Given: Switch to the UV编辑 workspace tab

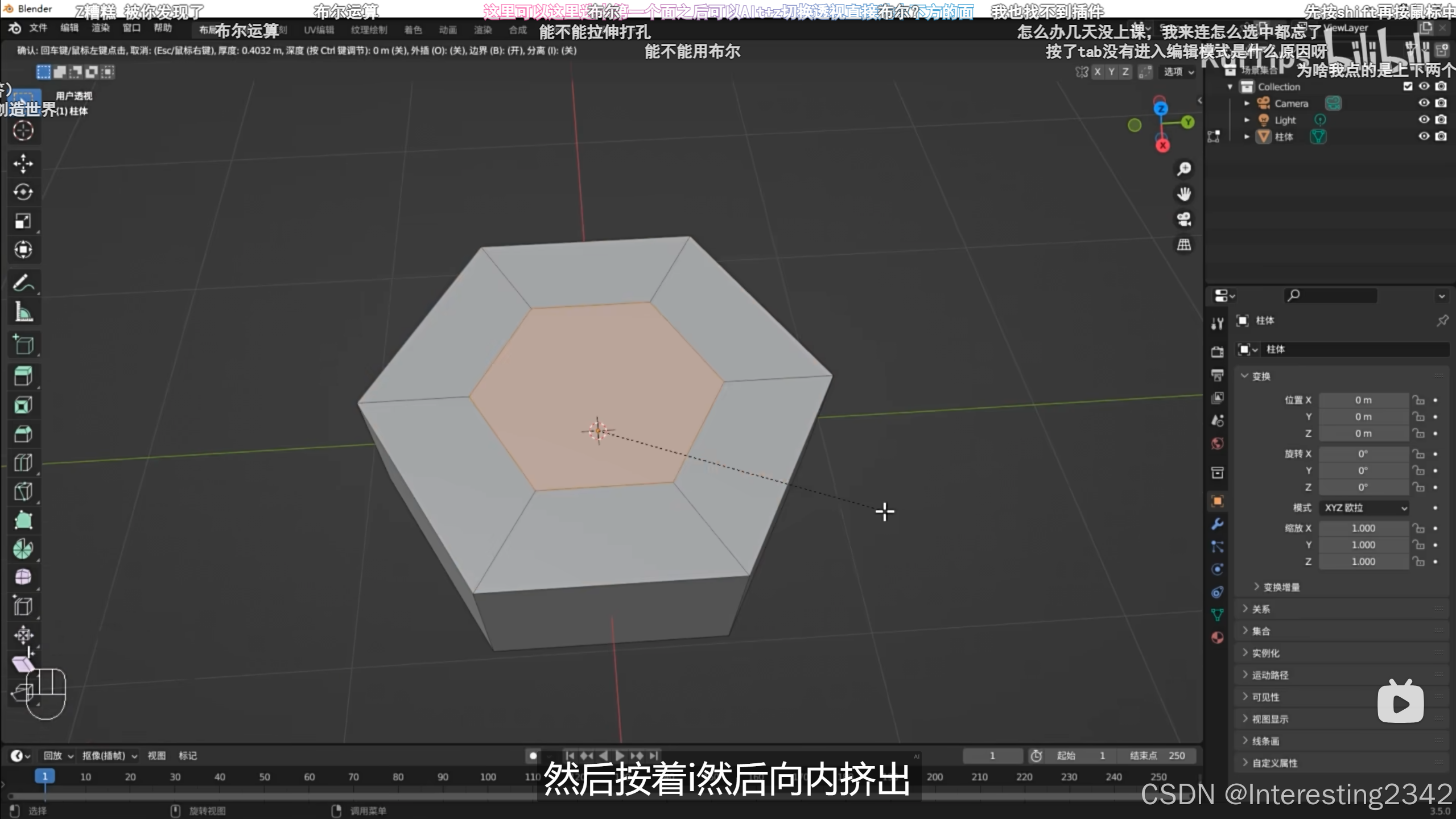Looking at the screenshot, I should click(x=319, y=30).
